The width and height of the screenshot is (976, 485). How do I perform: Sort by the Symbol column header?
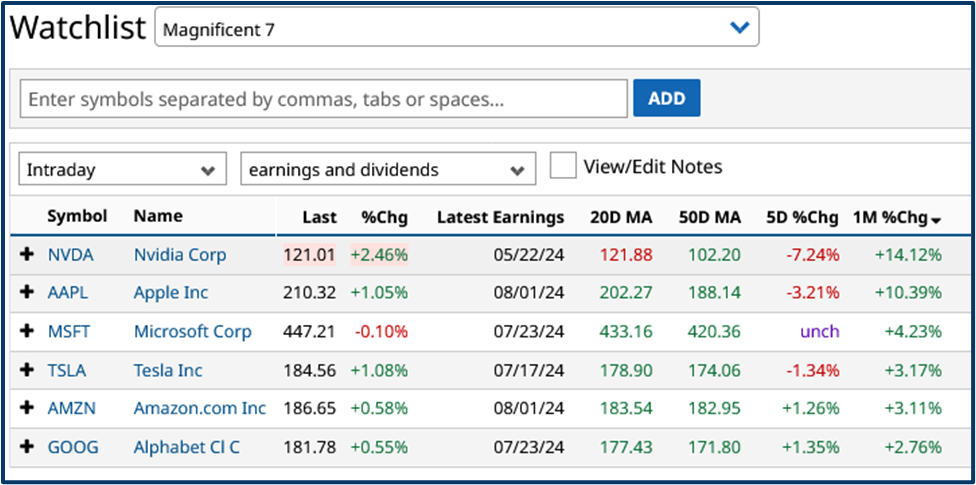pos(77,216)
